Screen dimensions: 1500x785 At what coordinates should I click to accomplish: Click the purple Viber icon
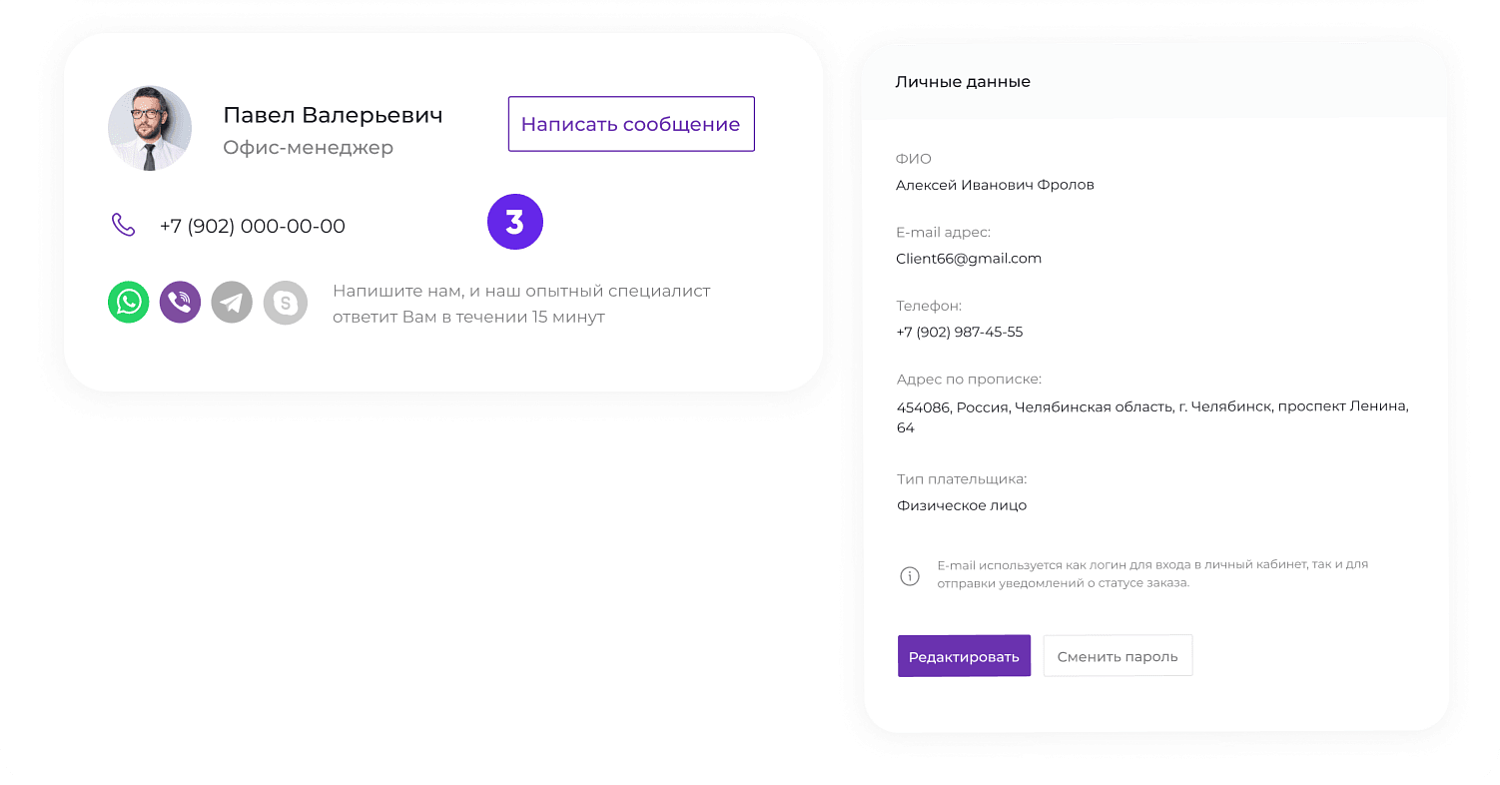pyautogui.click(x=180, y=302)
